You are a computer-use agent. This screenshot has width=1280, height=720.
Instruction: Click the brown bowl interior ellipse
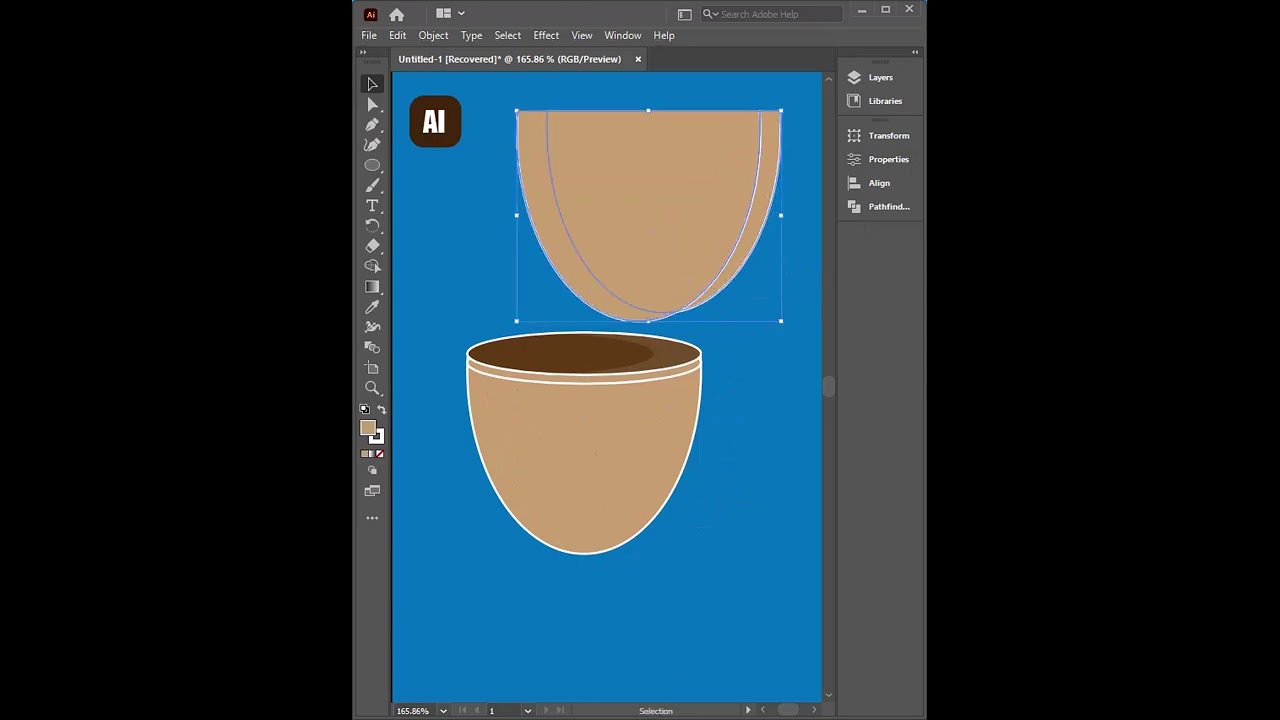coord(584,354)
